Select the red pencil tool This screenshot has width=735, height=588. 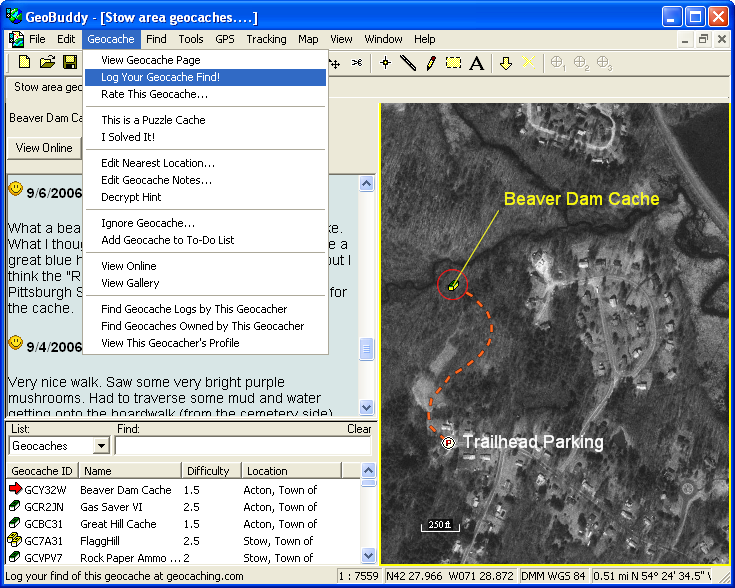pyautogui.click(x=431, y=63)
